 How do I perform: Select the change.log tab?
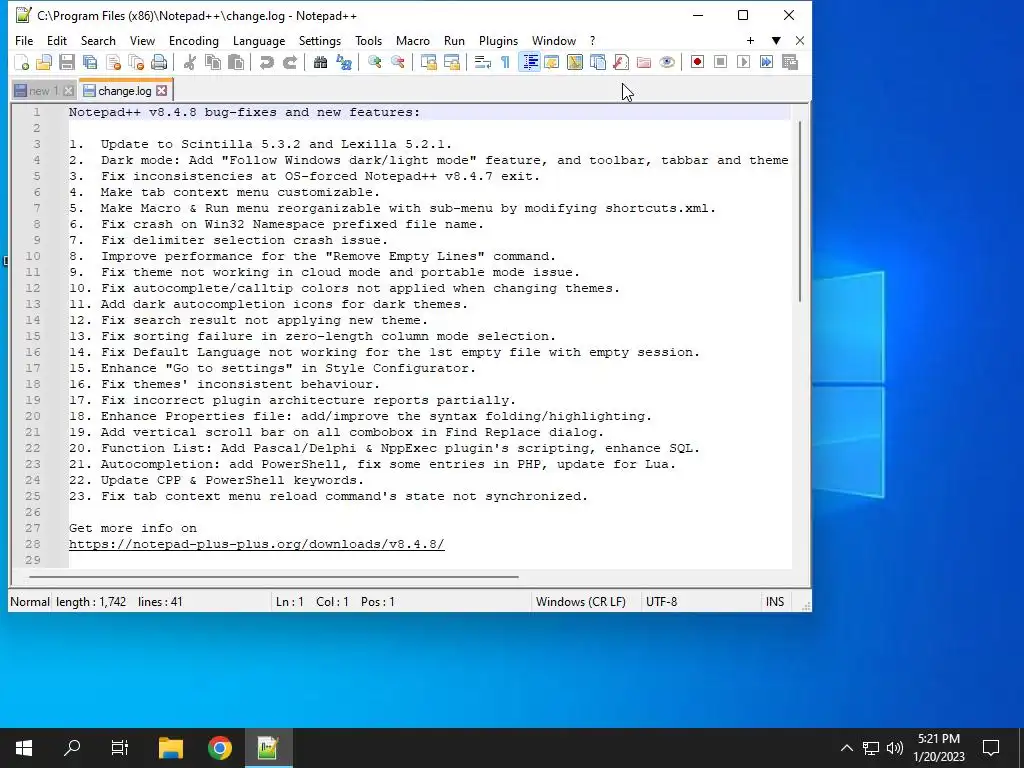click(124, 91)
